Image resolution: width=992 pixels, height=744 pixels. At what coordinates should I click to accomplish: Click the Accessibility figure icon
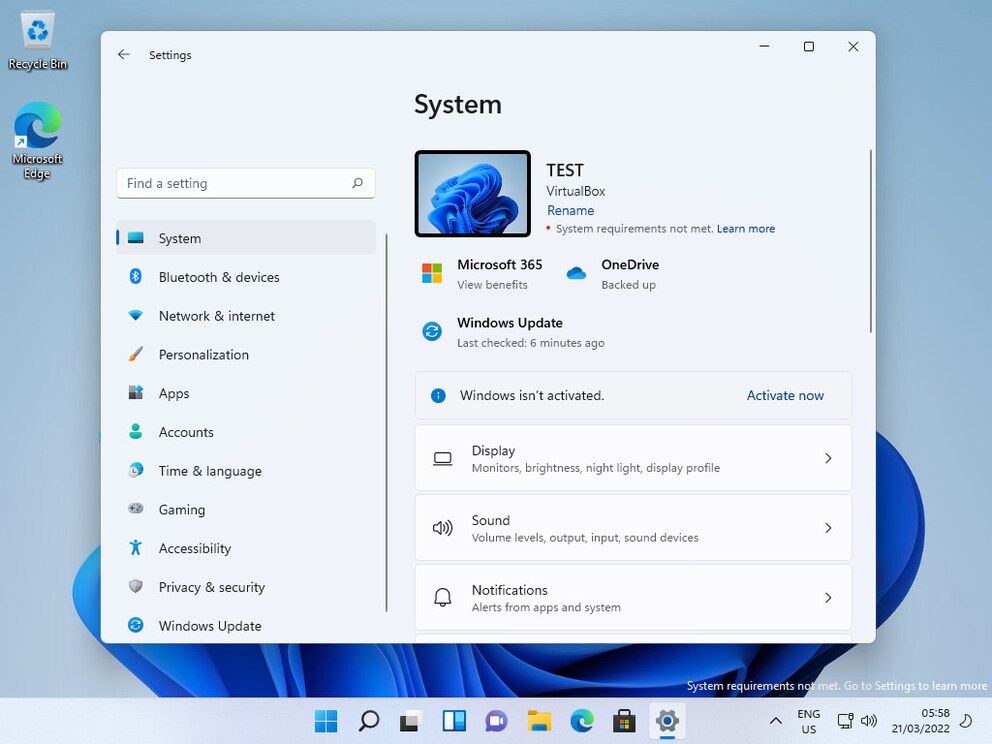[x=135, y=547]
